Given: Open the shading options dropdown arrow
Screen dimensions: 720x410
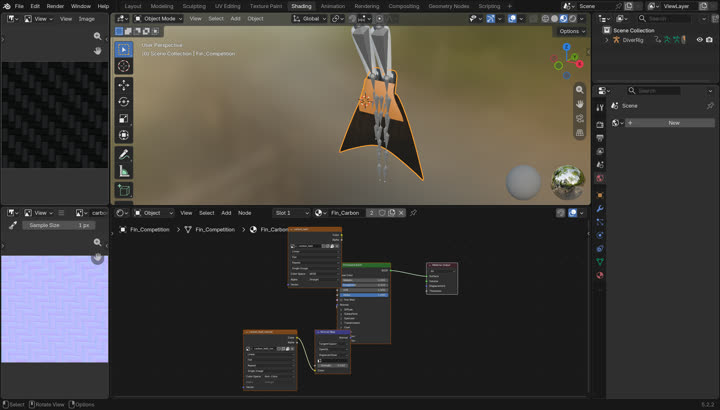Looking at the screenshot, I should 582,19.
